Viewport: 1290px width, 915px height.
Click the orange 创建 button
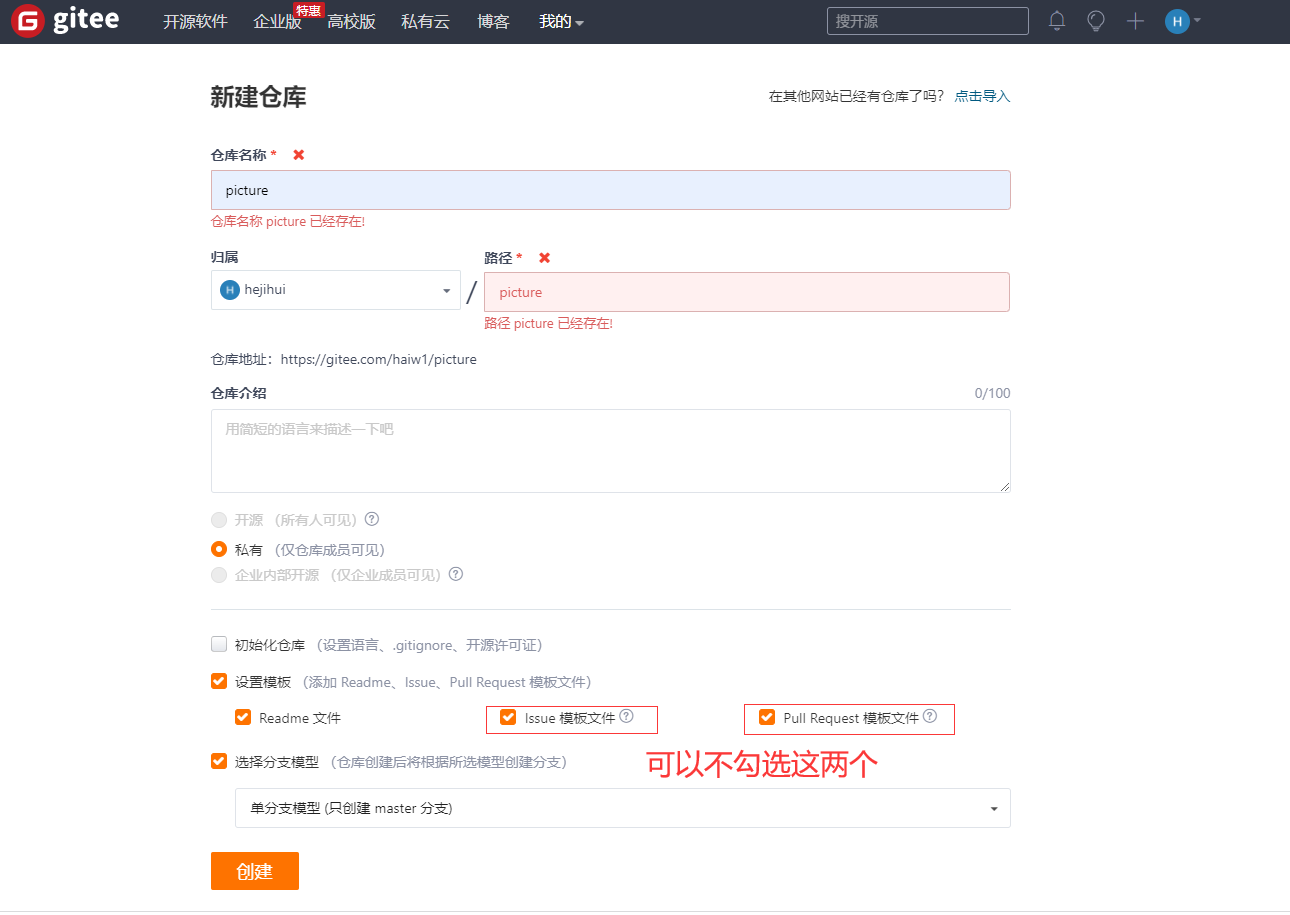click(254, 871)
